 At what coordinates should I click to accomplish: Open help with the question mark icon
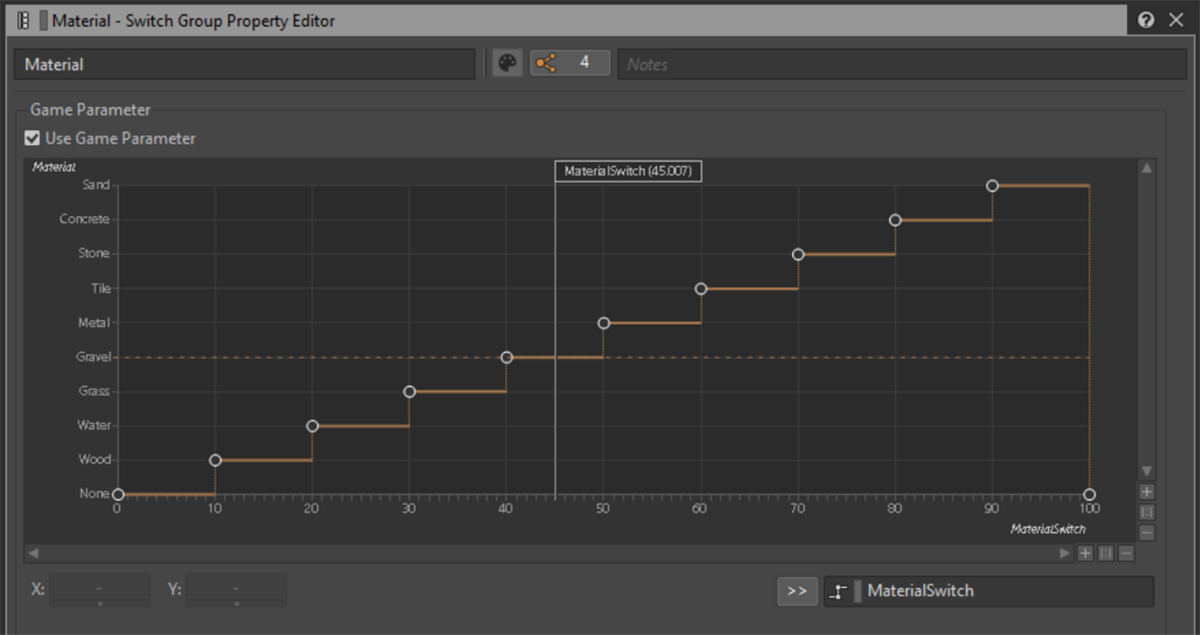point(1146,20)
